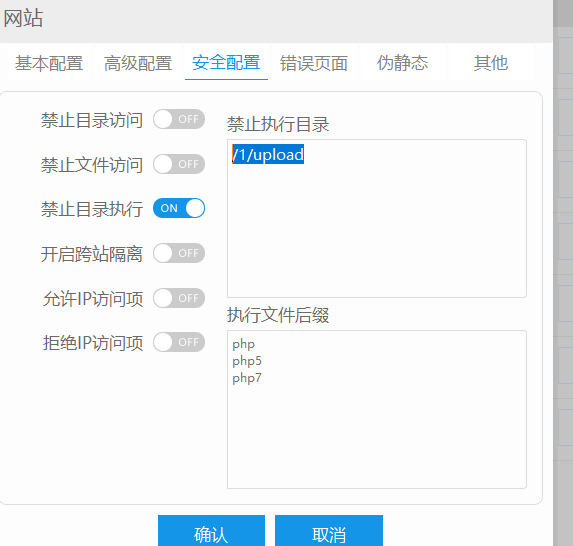Screen dimensions: 573x546
Task: Click the 执行文件后缀 label
Action: coord(278,315)
